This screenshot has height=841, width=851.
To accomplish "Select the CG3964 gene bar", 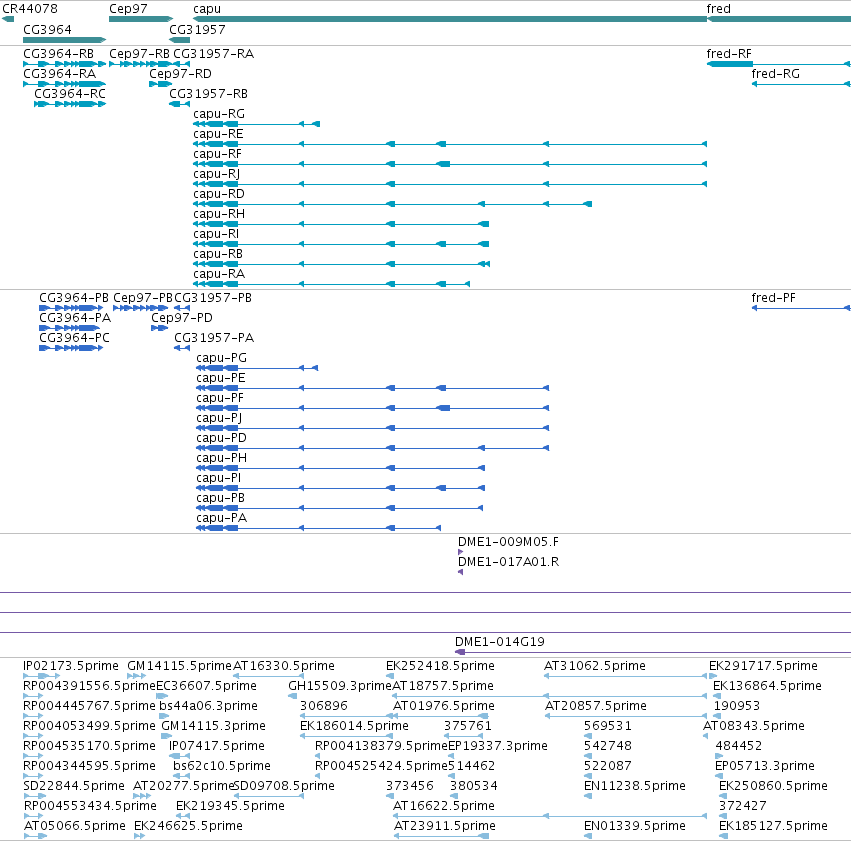I will pos(65,40).
